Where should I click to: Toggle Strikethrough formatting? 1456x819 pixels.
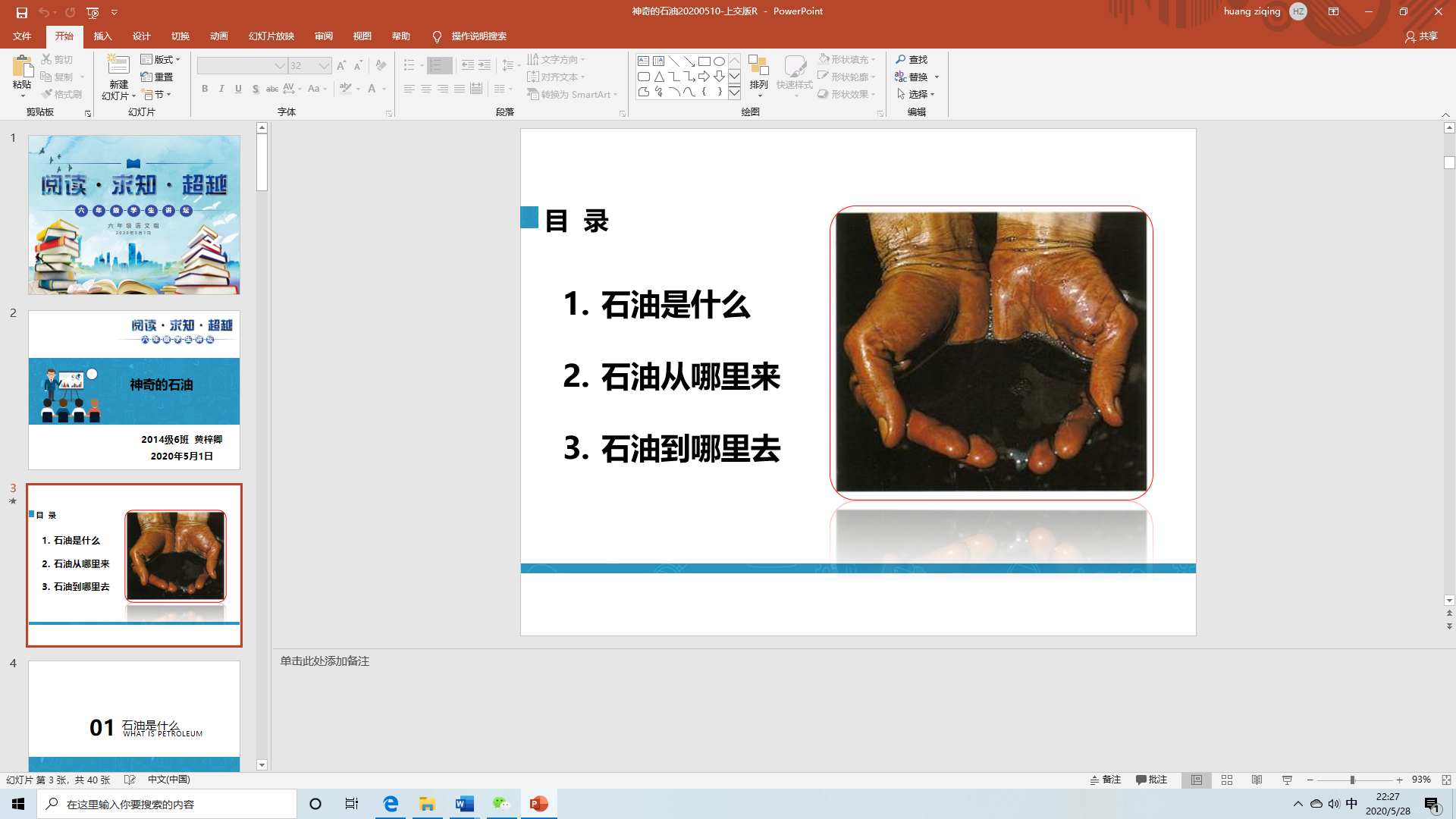tap(272, 89)
